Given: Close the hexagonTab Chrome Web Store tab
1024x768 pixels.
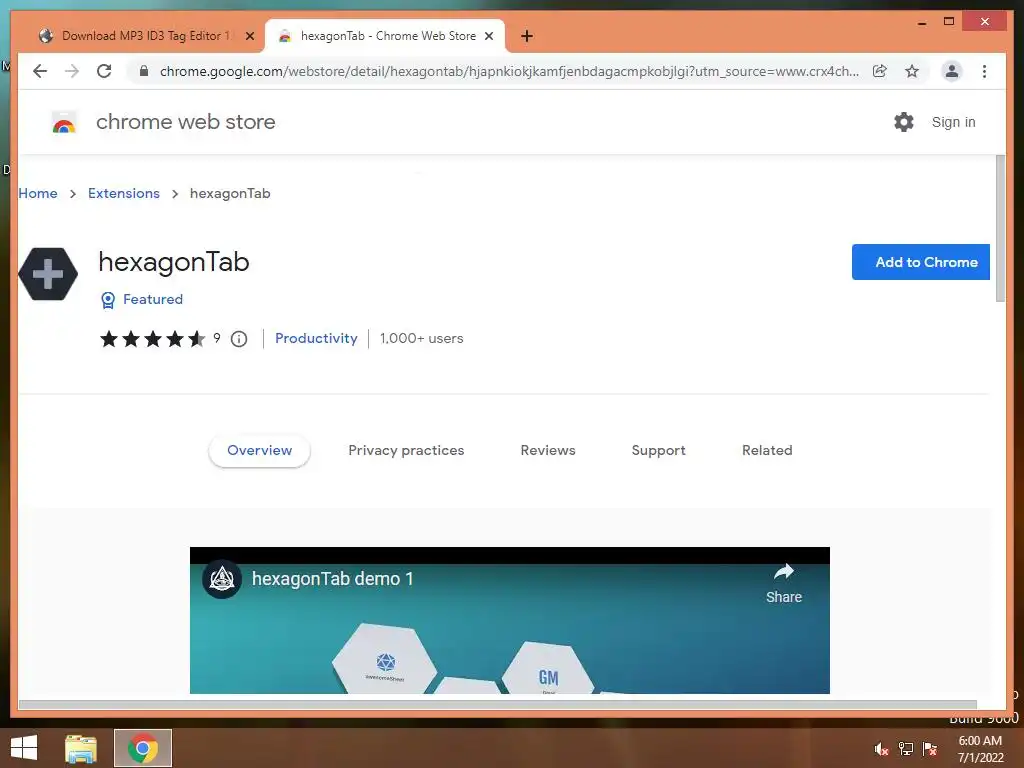Looking at the screenshot, I should pyautogui.click(x=488, y=36).
